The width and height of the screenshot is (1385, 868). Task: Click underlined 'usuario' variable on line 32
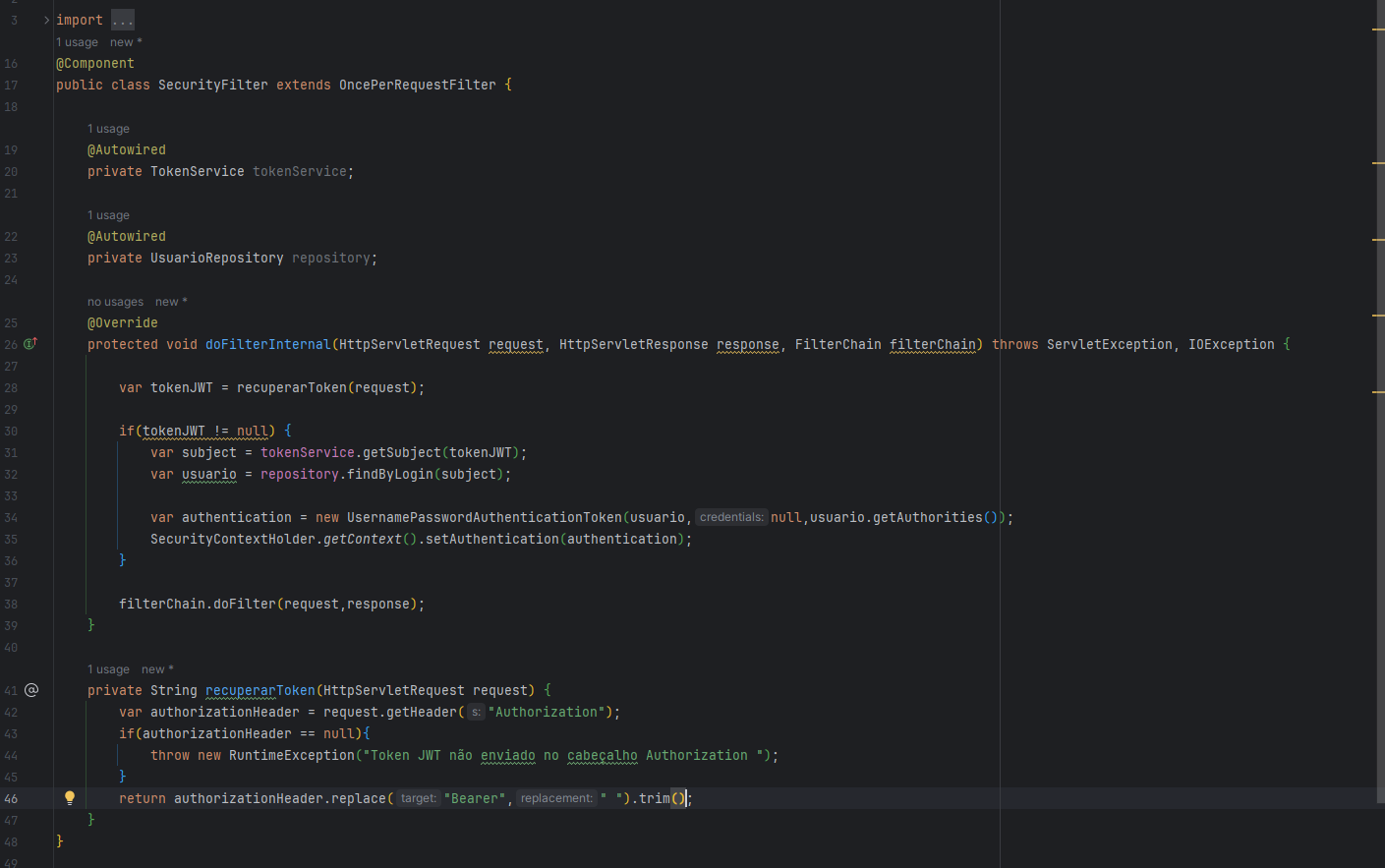pos(209,474)
